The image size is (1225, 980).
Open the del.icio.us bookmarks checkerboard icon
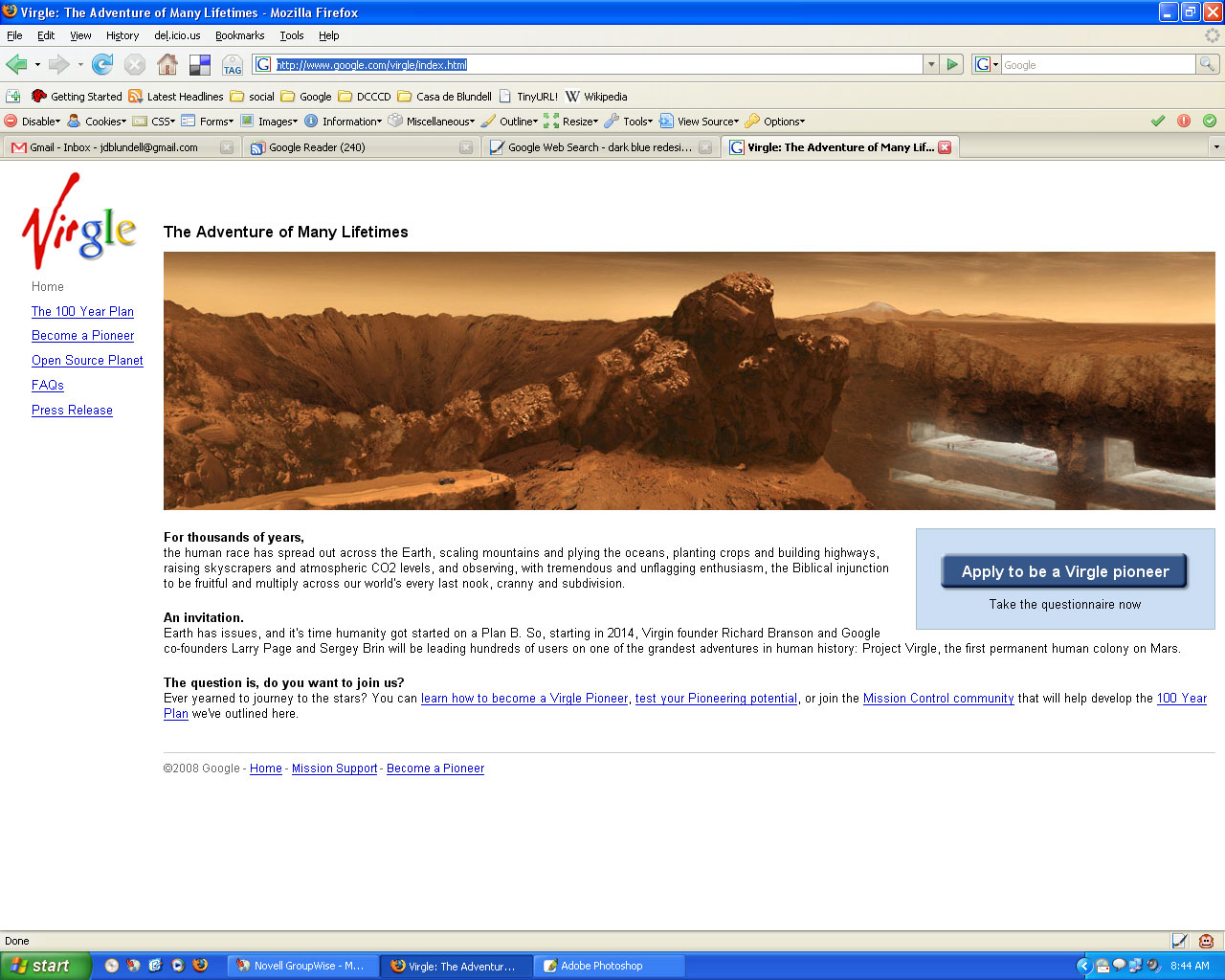coord(200,64)
